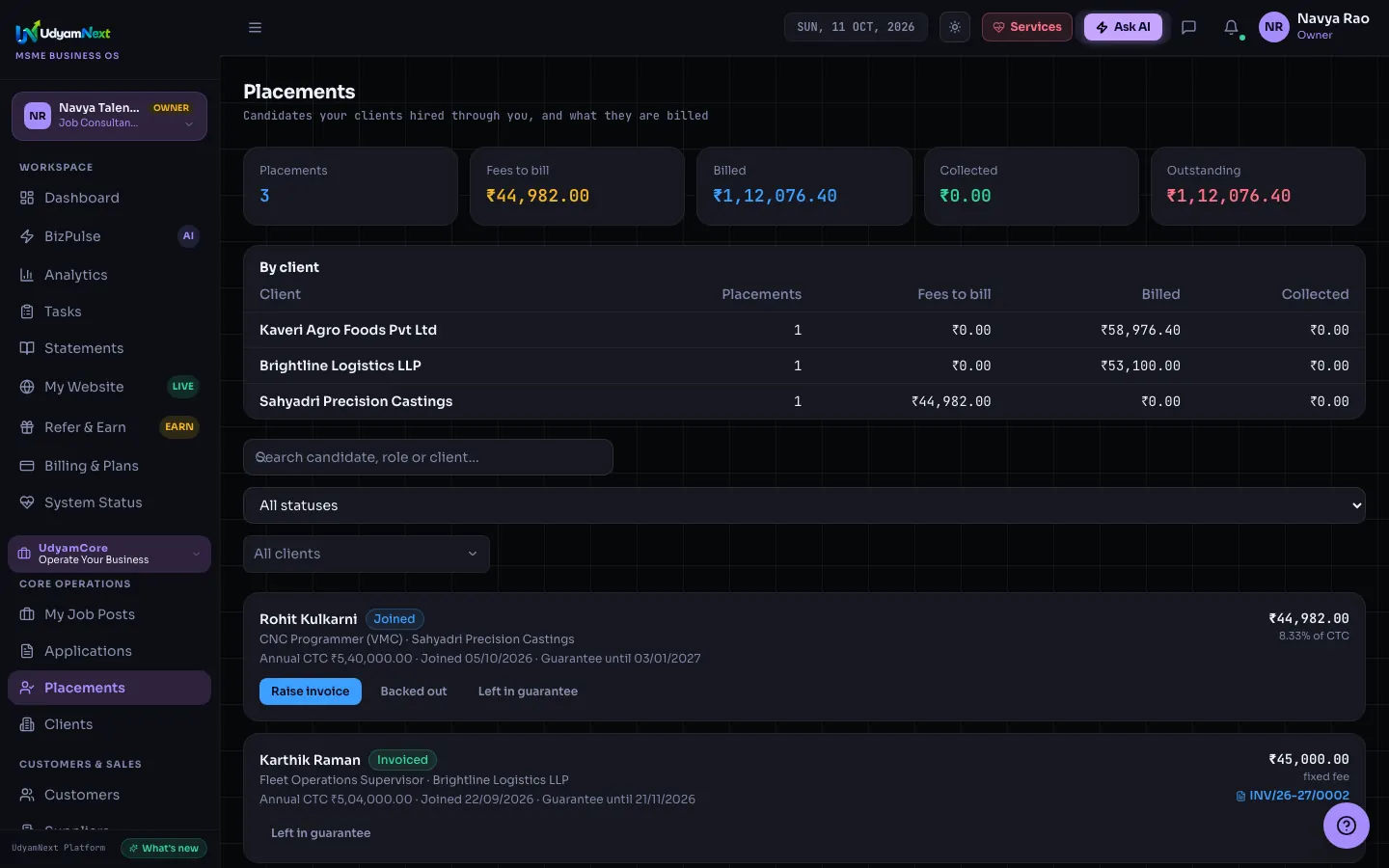1389x868 pixels.
Task: Collapse the UdyamCore module section
Action: [x=109, y=554]
